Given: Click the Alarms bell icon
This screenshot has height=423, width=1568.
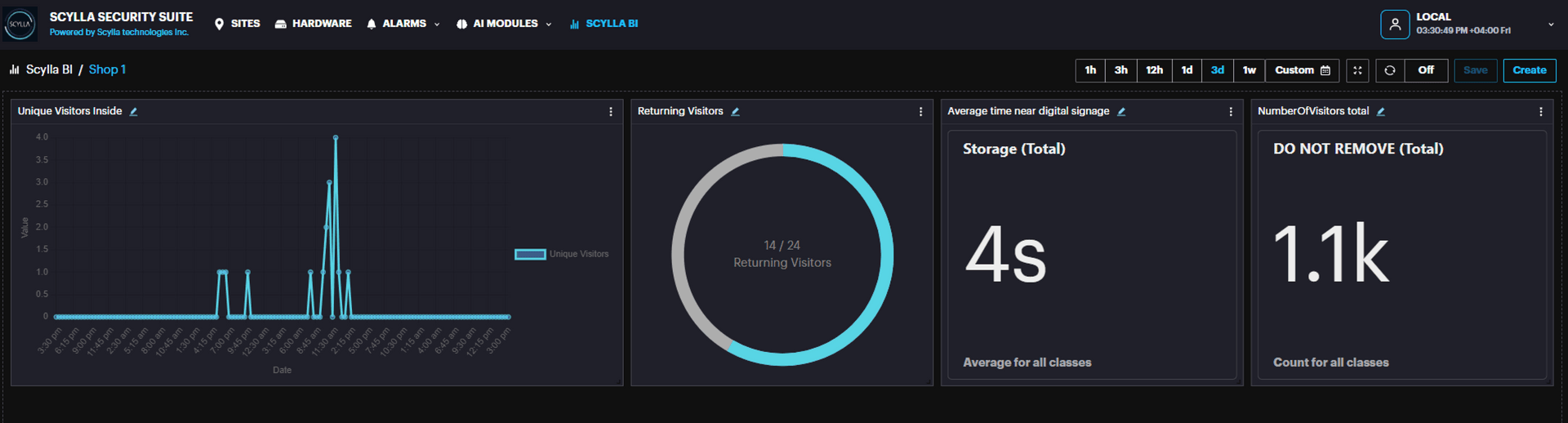Looking at the screenshot, I should [x=372, y=24].
